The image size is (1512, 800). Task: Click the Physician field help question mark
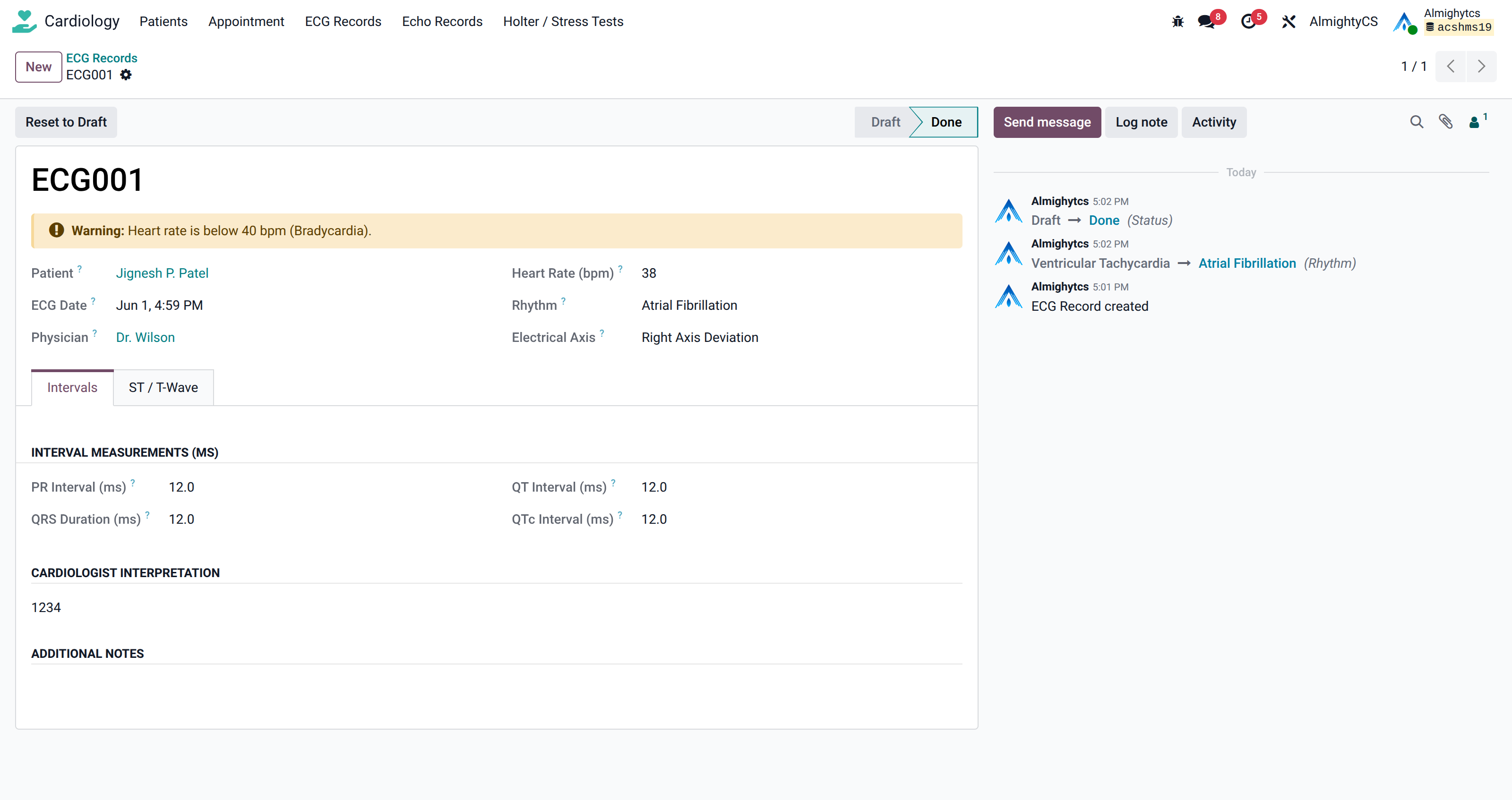click(x=94, y=333)
